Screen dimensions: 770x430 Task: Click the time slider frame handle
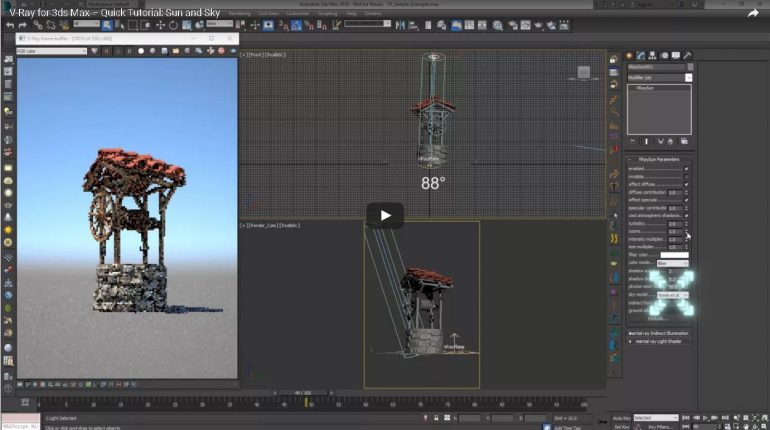pyautogui.click(x=302, y=393)
